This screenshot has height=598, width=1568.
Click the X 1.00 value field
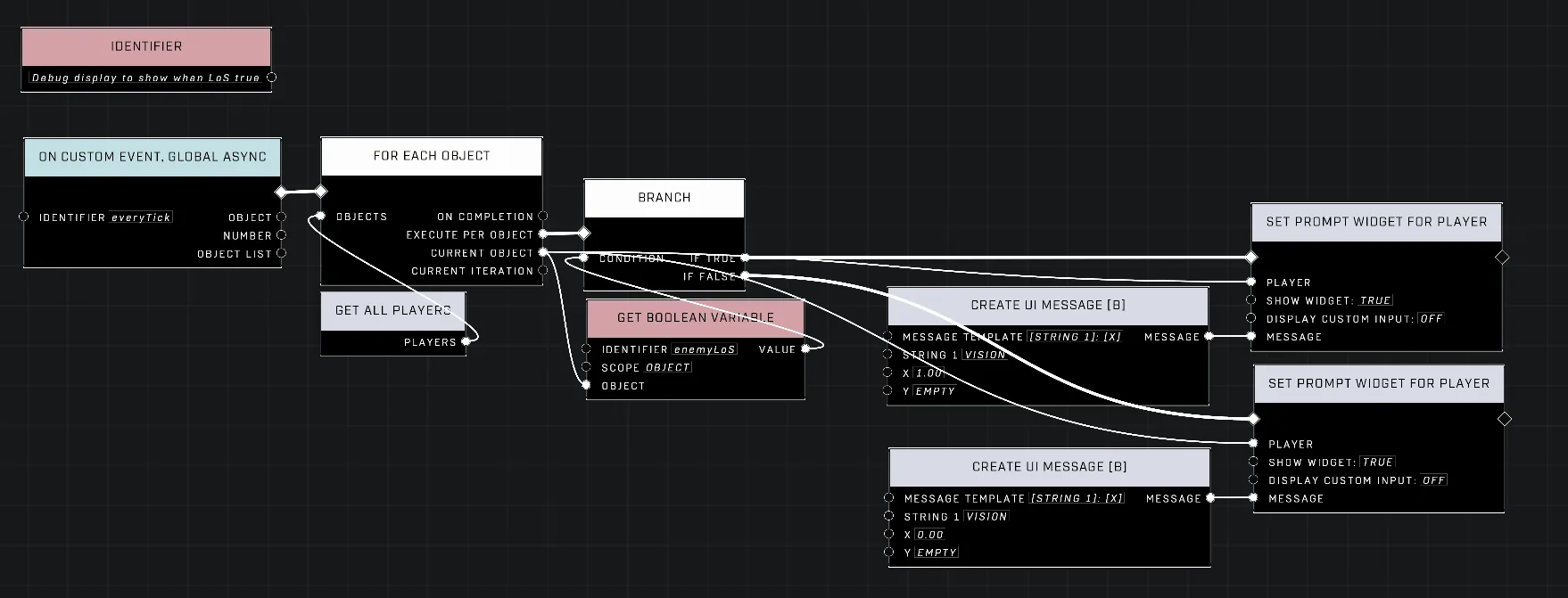[929, 373]
